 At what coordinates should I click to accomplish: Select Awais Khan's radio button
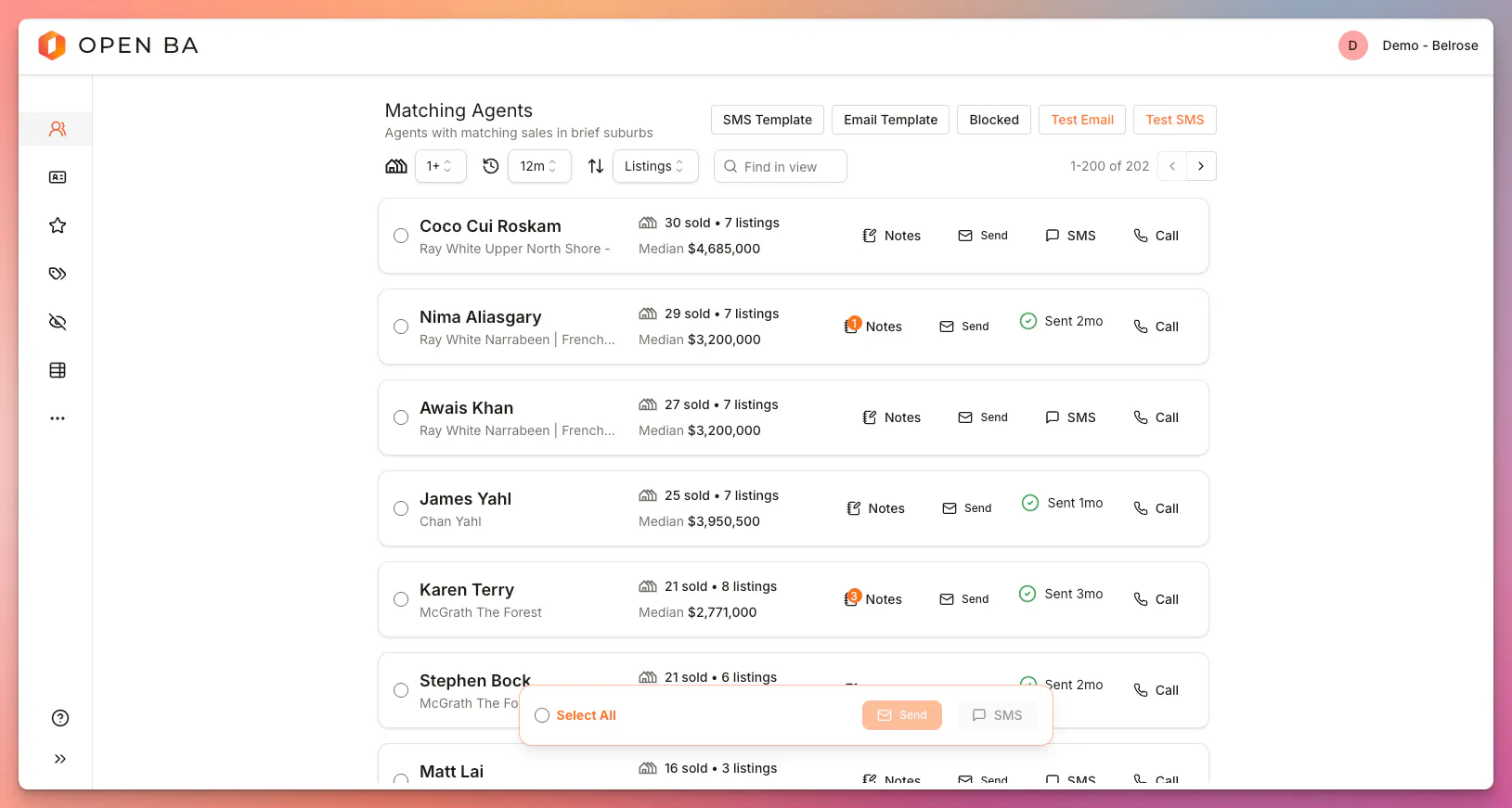pos(401,417)
